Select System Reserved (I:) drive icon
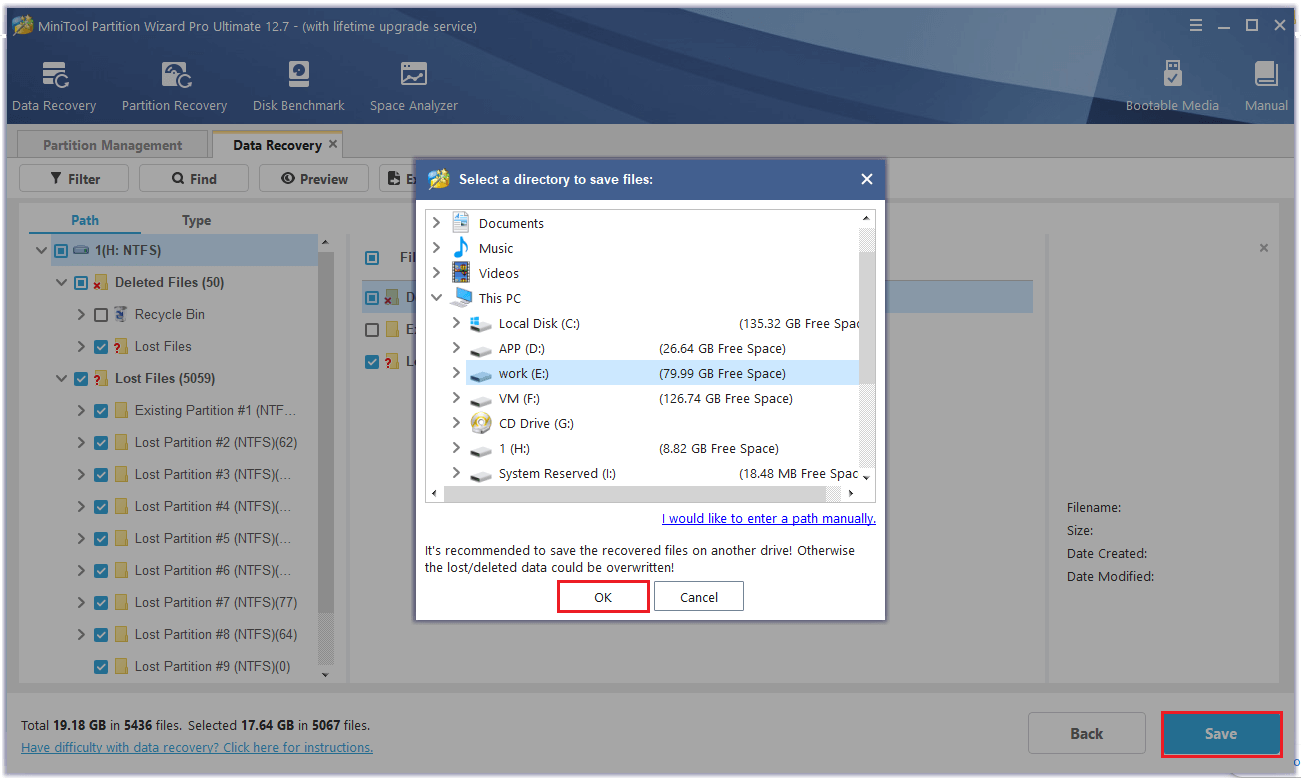Image resolution: width=1301 pixels, height=778 pixels. pyautogui.click(x=481, y=474)
